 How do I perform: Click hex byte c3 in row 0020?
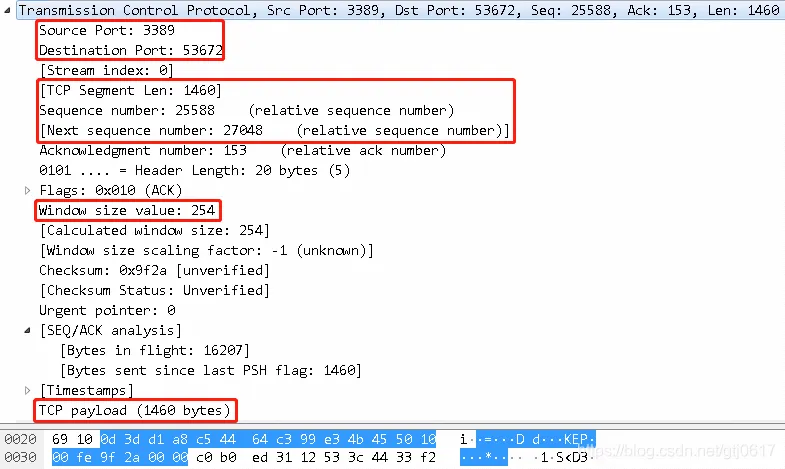284,439
